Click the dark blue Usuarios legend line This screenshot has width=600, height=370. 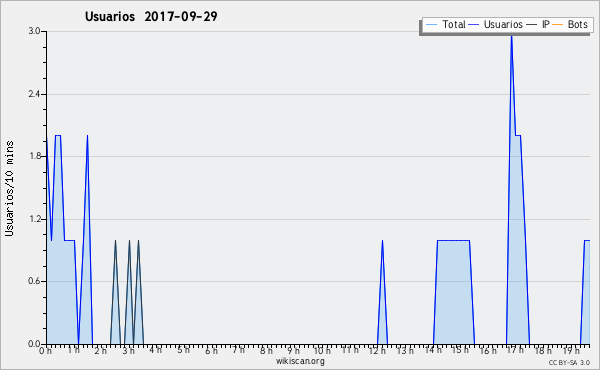(474, 25)
